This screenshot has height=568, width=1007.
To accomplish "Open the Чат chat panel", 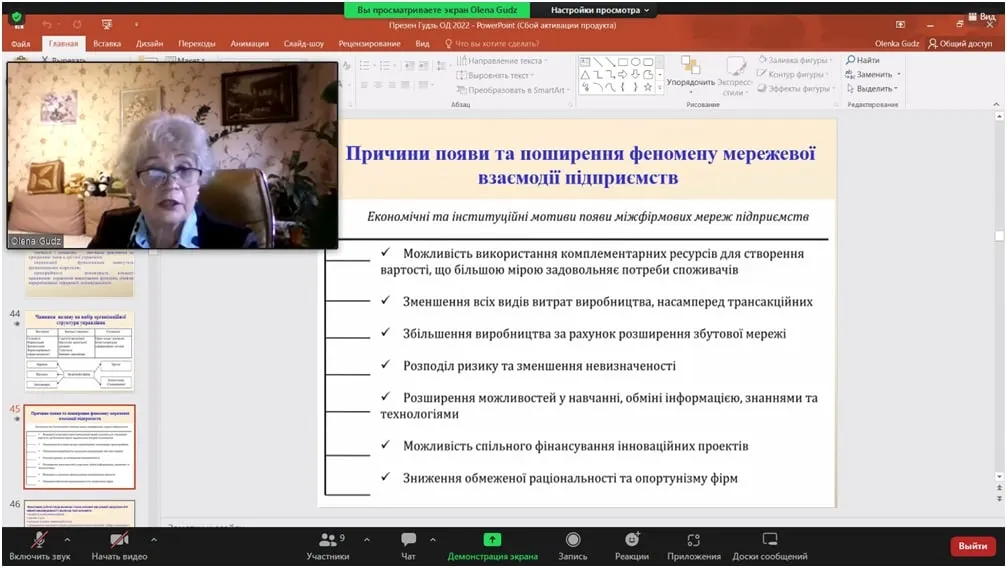I will (408, 546).
